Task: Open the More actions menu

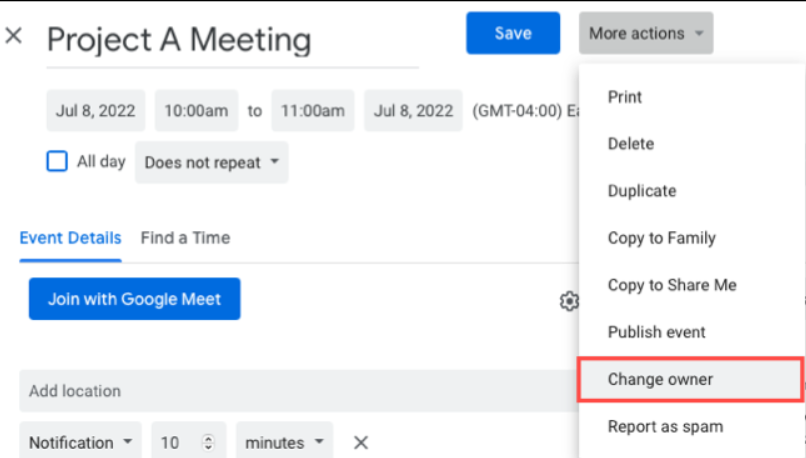Action: (645, 33)
